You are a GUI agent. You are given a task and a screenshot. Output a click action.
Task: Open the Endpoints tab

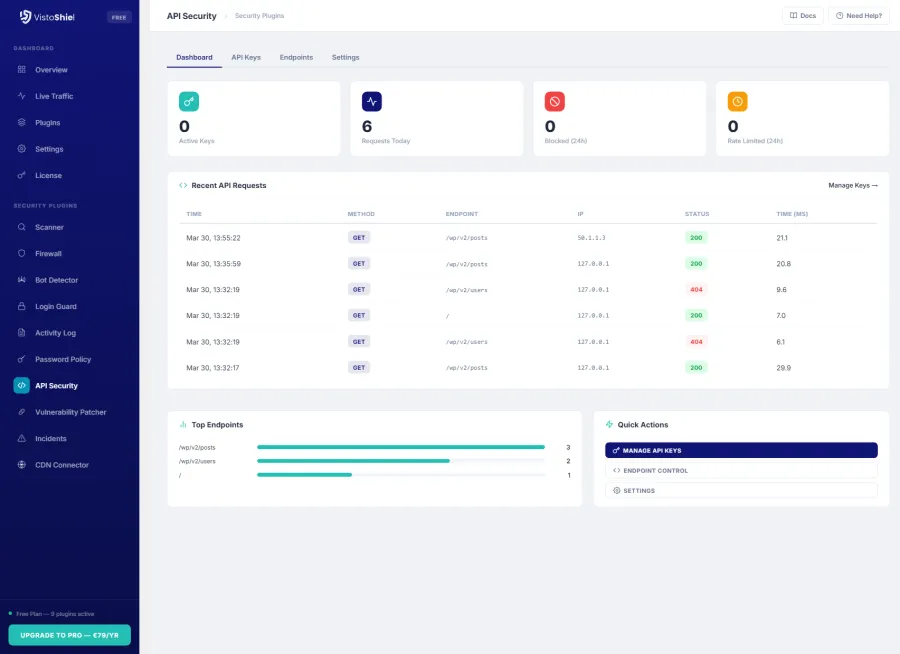coord(296,57)
